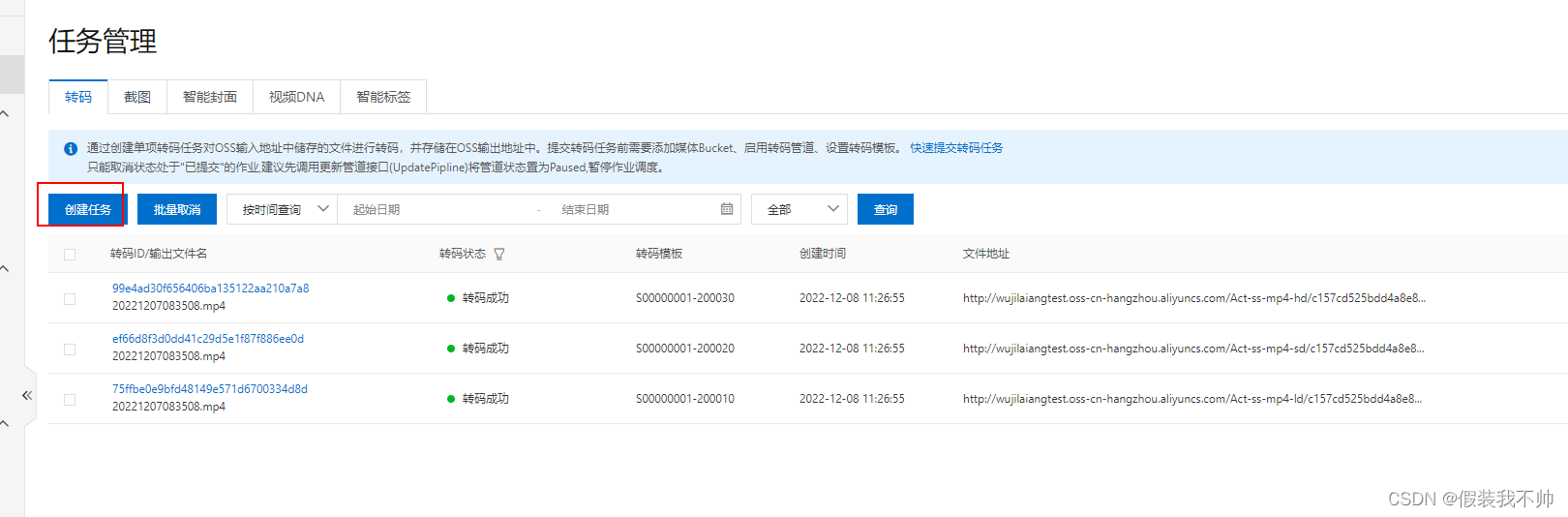
Task: Click 转码成功 status in S00000001-200030 row
Action: pyautogui.click(x=485, y=298)
